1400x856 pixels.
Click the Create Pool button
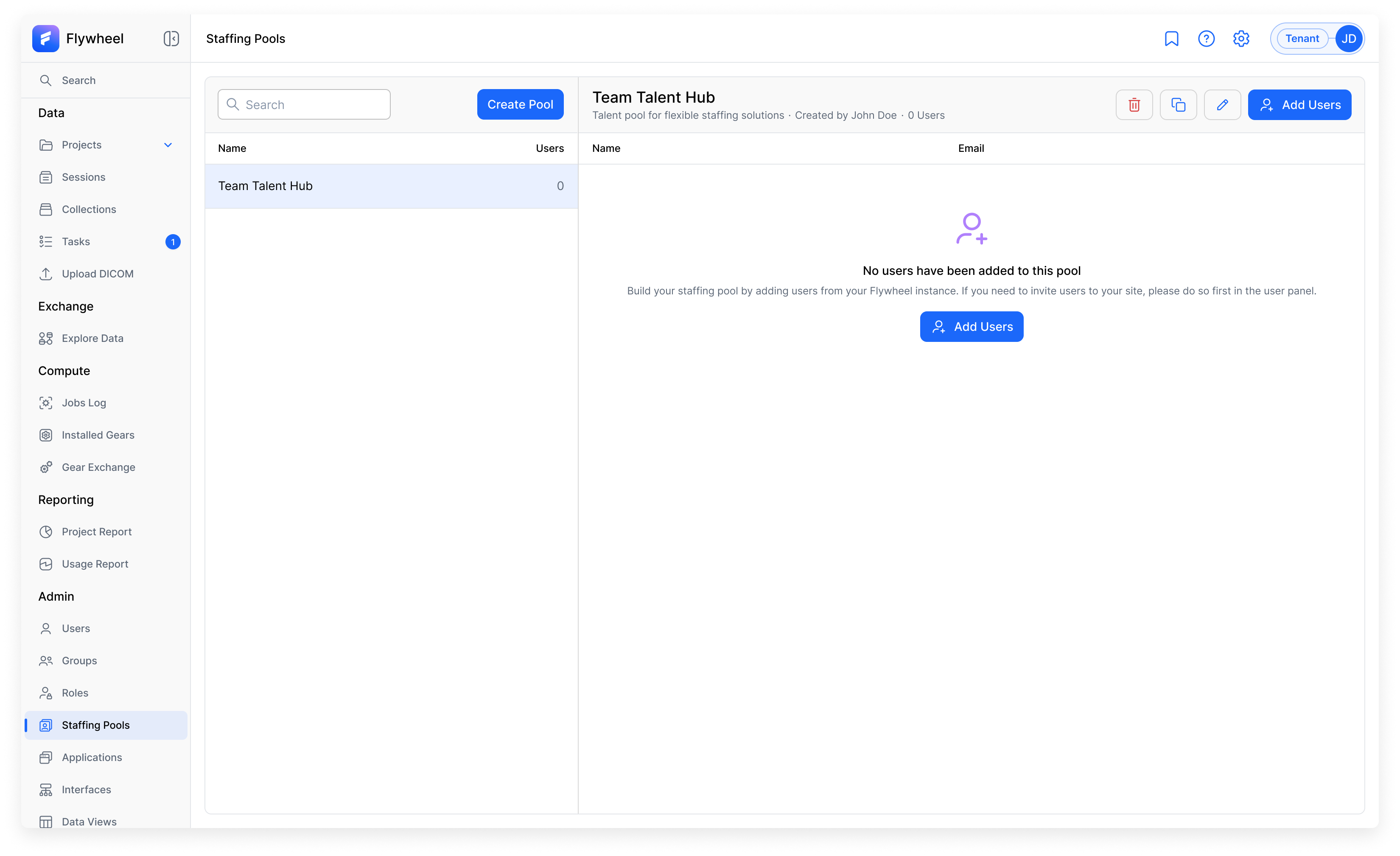[520, 104]
